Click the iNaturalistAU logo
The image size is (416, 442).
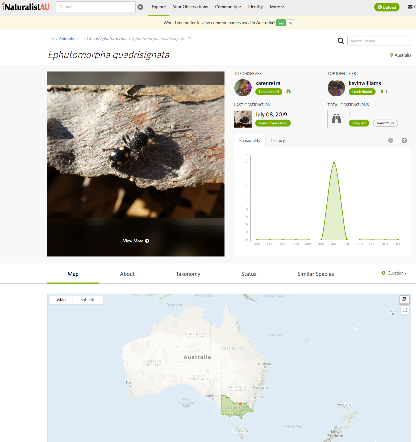(x=26, y=6)
